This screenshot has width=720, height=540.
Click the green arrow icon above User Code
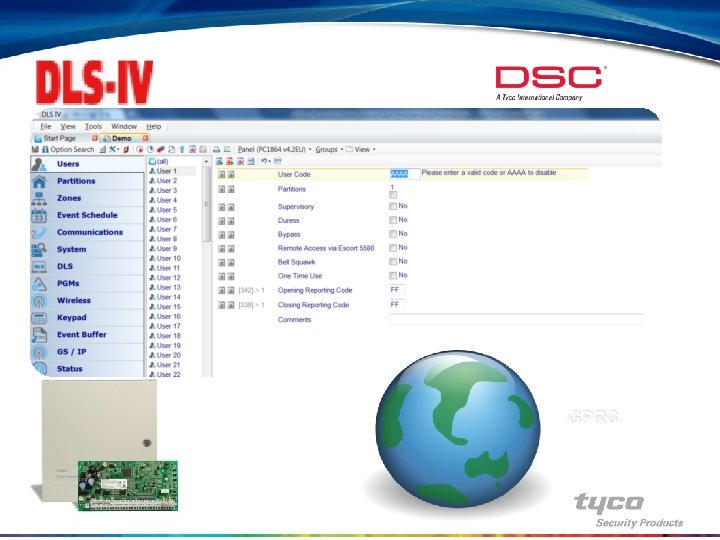[219, 161]
